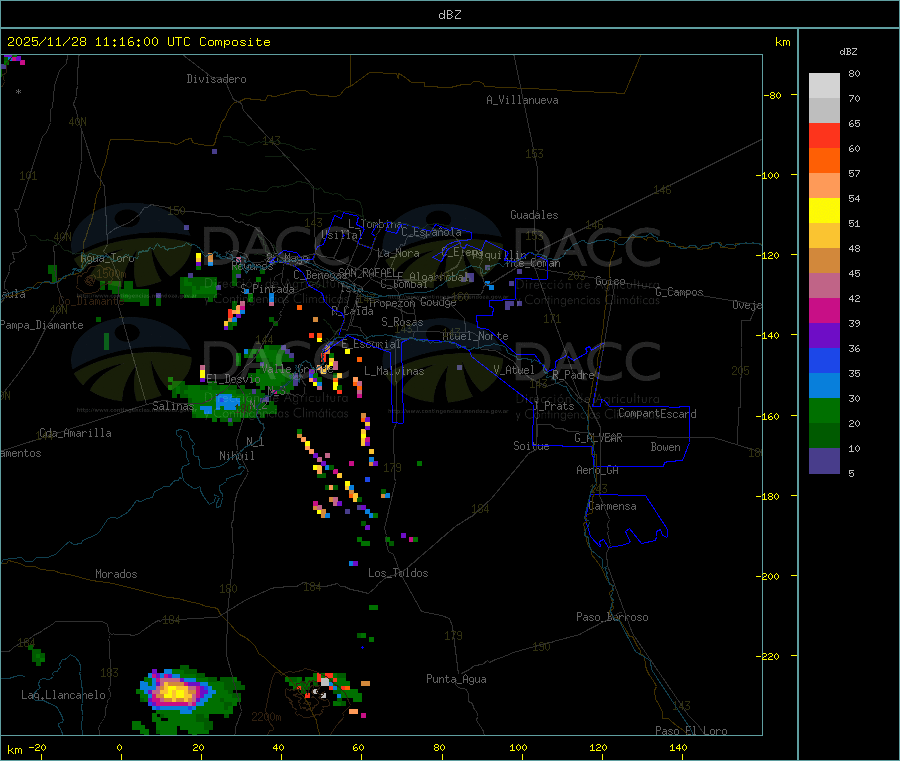Click the Pampa_Diamante map label
Viewport: 900px width, 761px height.
click(x=41, y=325)
